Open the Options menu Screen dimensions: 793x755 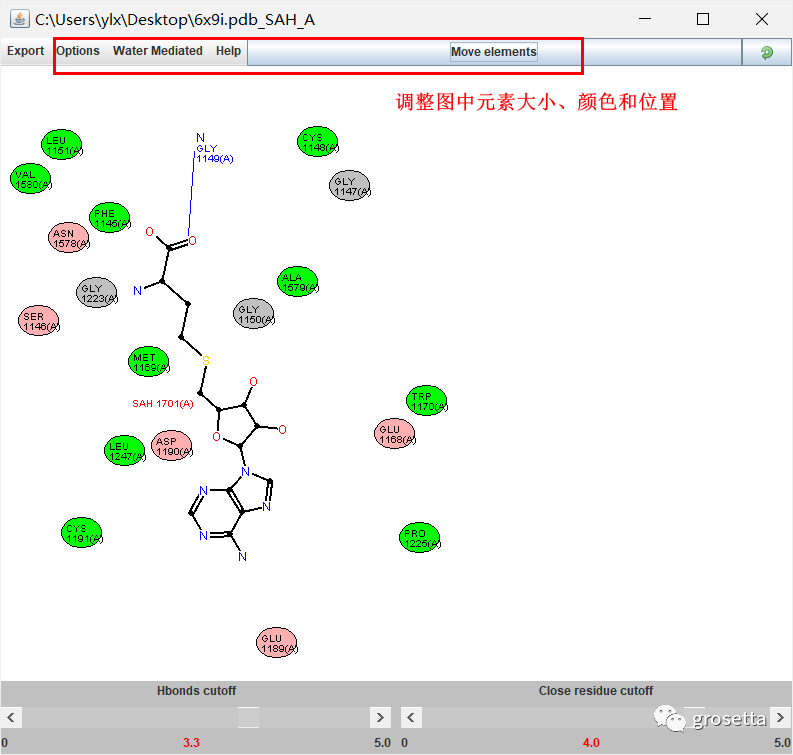(x=78, y=51)
